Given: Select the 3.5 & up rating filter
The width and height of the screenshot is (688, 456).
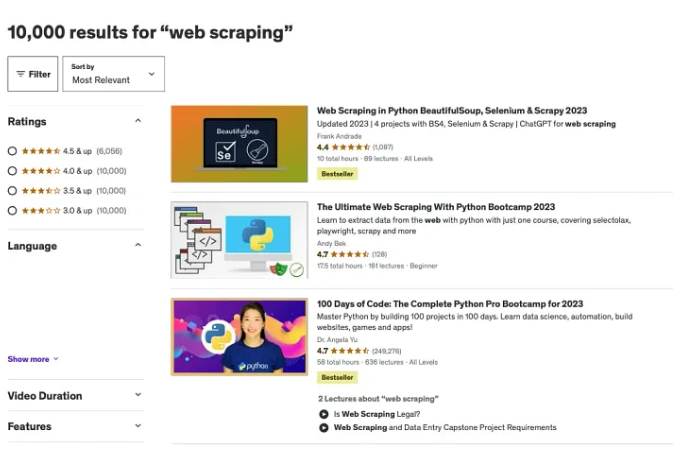Looking at the screenshot, I should 12,190.
